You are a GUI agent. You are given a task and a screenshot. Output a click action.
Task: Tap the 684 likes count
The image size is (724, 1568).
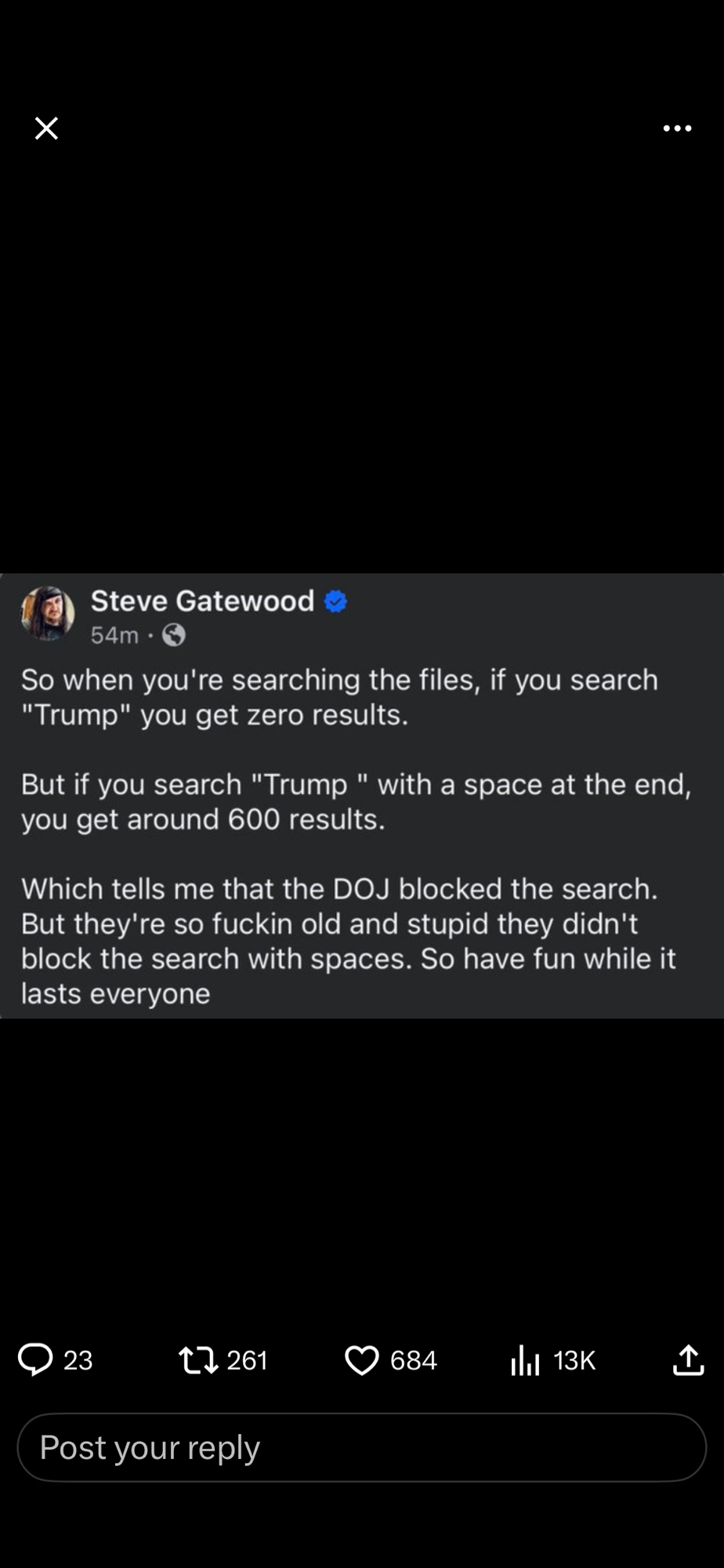(x=413, y=1360)
